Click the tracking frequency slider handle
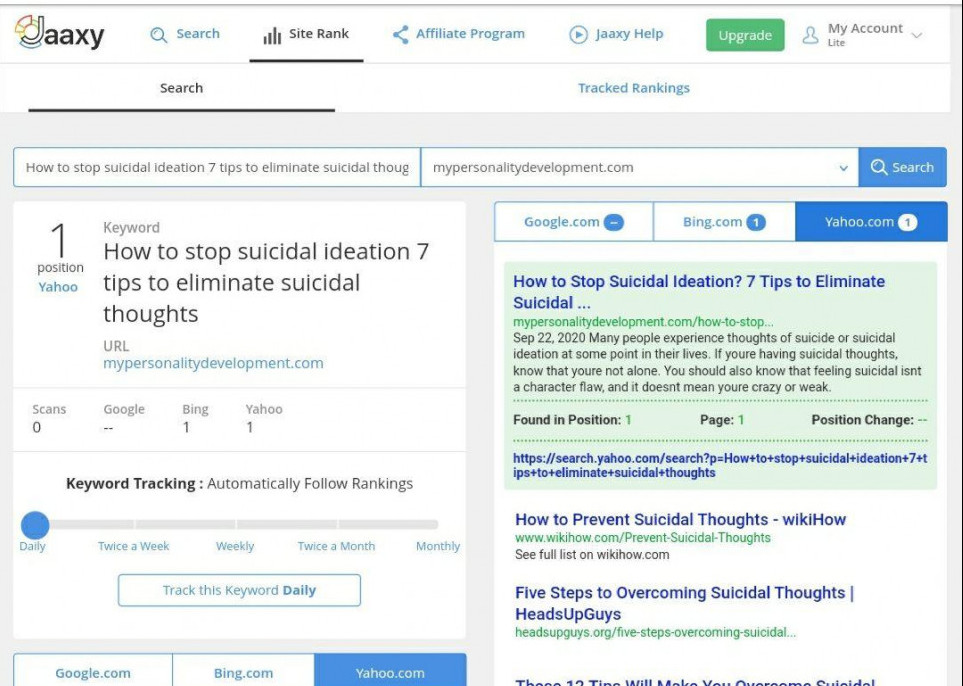963x686 pixels. tap(35, 525)
